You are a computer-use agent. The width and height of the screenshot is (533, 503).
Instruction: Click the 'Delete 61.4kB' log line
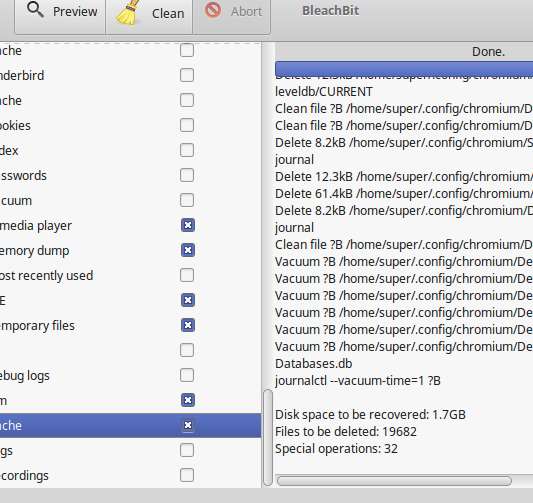coord(404,194)
